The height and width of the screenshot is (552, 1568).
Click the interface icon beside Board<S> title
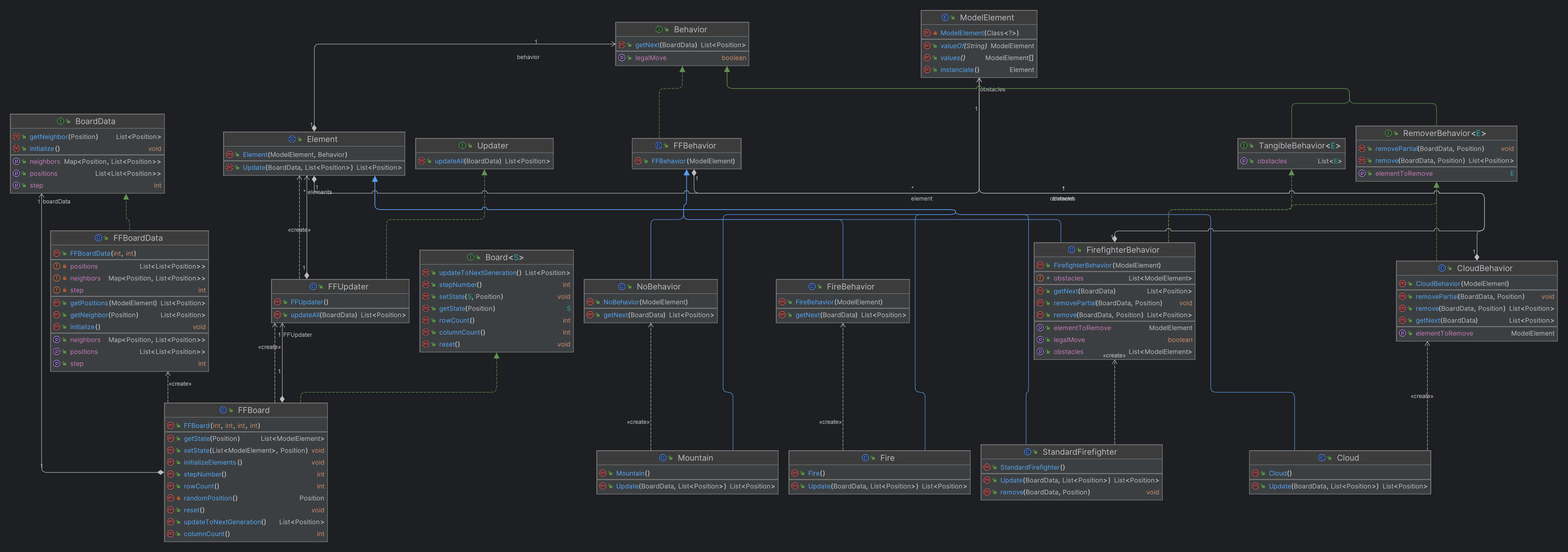click(471, 257)
